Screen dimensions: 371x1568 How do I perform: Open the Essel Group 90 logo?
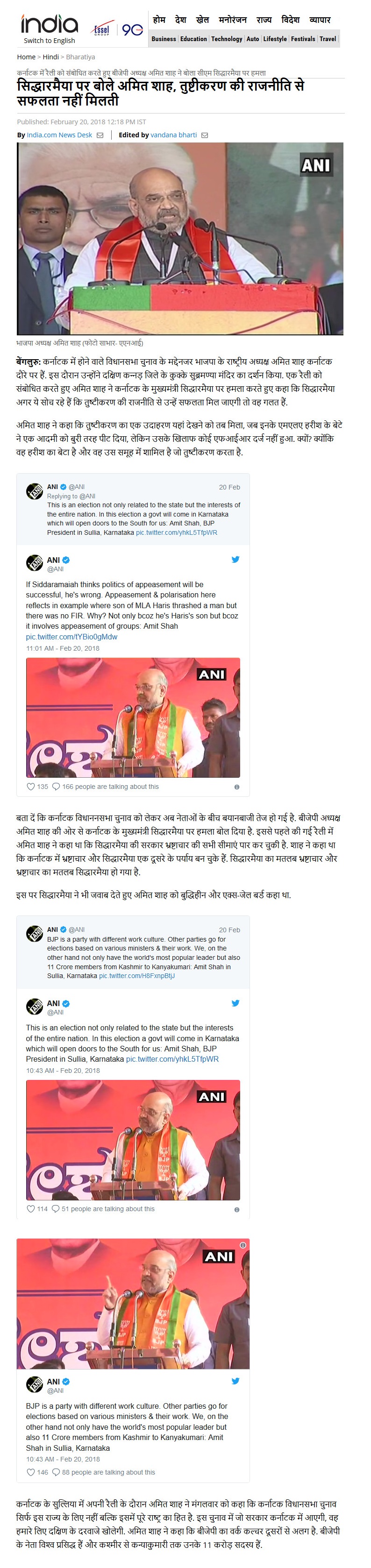pos(118,30)
